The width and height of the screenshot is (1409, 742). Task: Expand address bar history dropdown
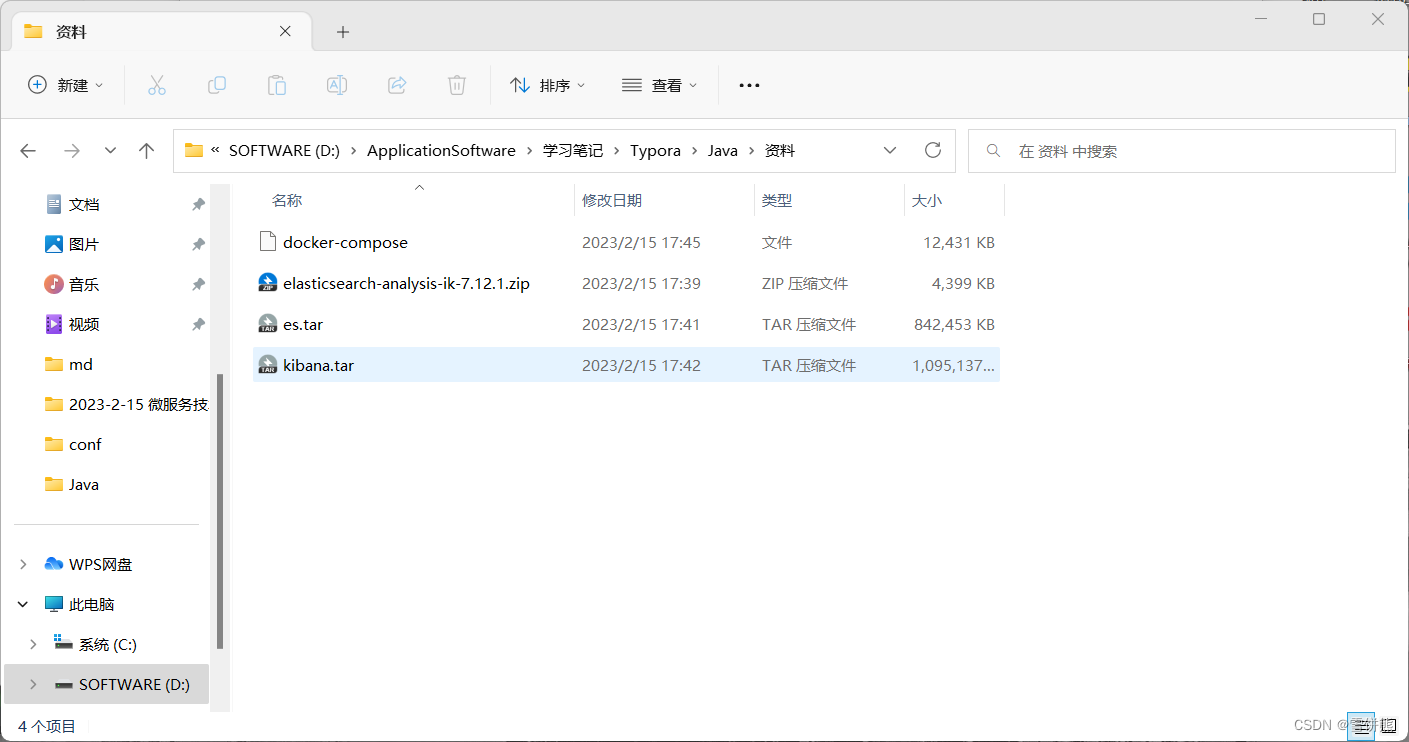[890, 150]
